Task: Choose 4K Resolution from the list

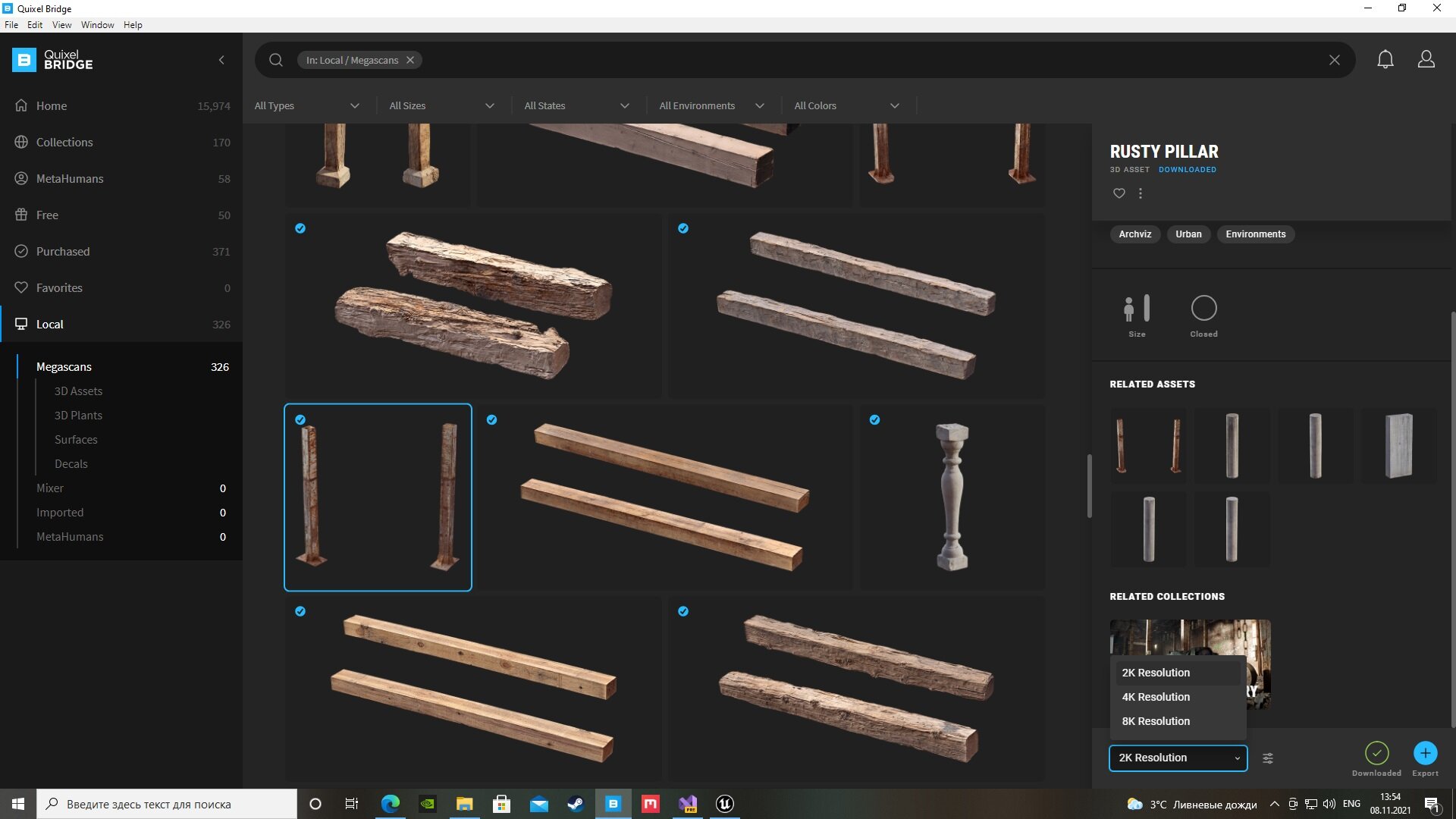Action: point(1178,697)
